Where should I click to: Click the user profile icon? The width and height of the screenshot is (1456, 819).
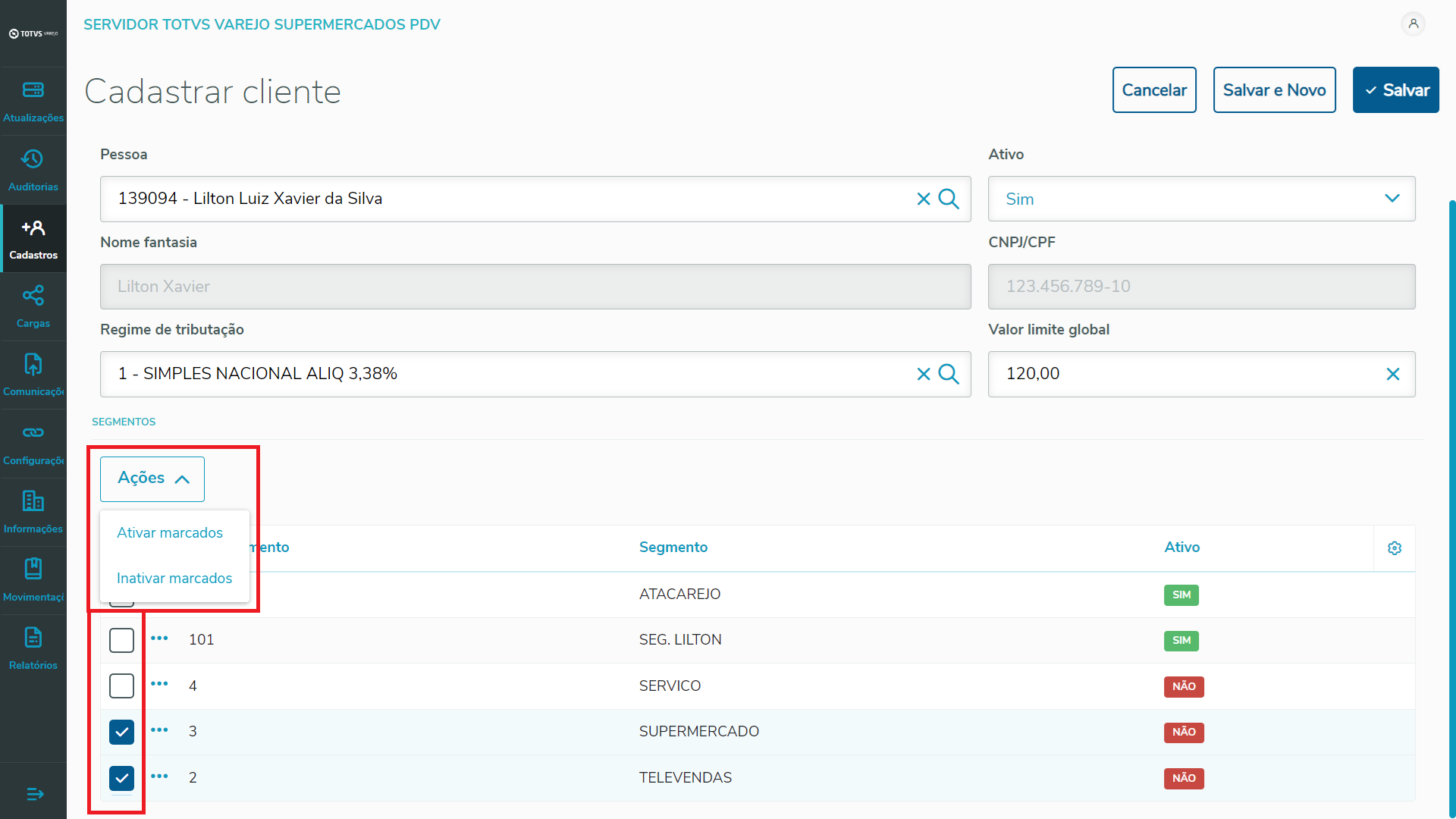tap(1413, 24)
